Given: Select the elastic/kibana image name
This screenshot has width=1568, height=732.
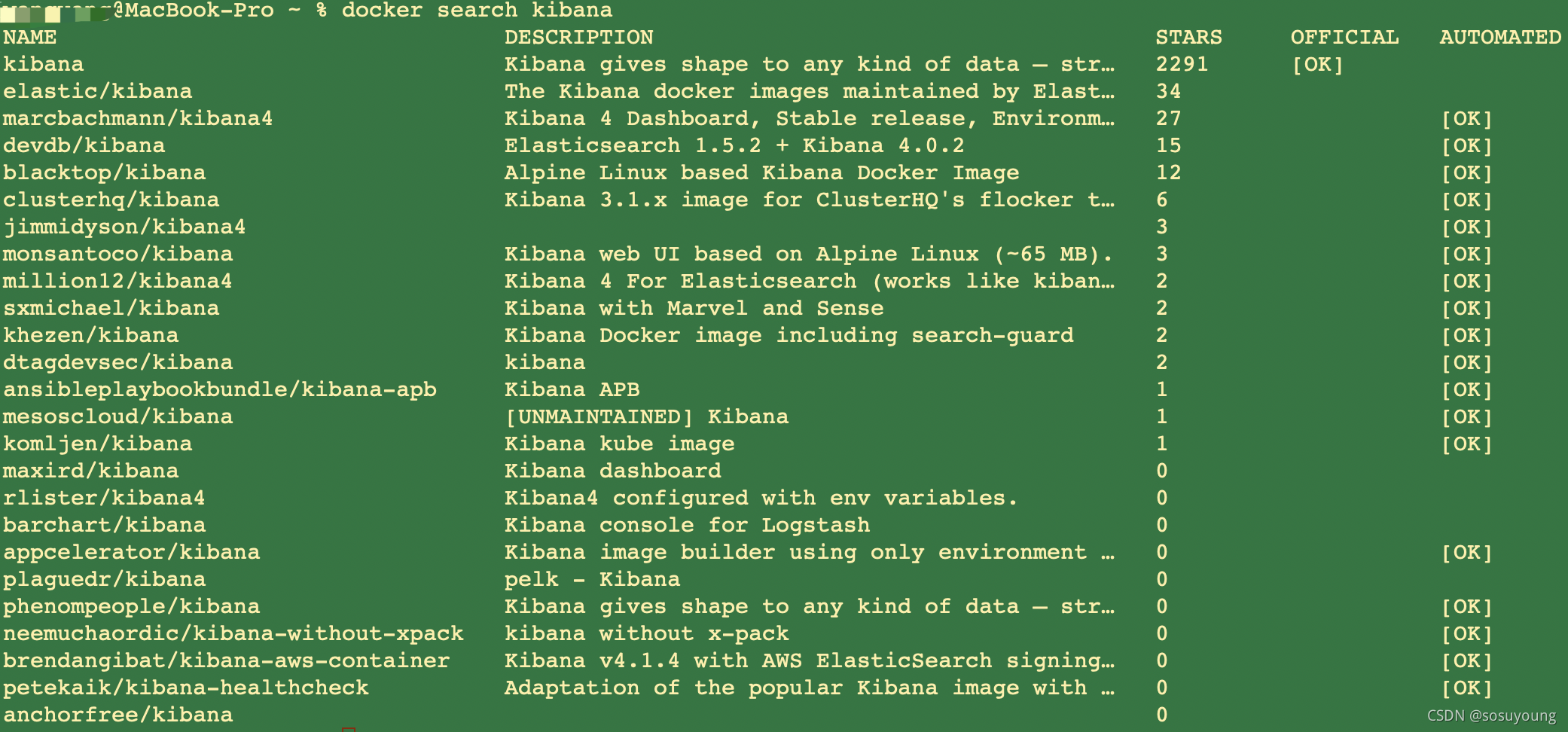Looking at the screenshot, I should tap(97, 91).
